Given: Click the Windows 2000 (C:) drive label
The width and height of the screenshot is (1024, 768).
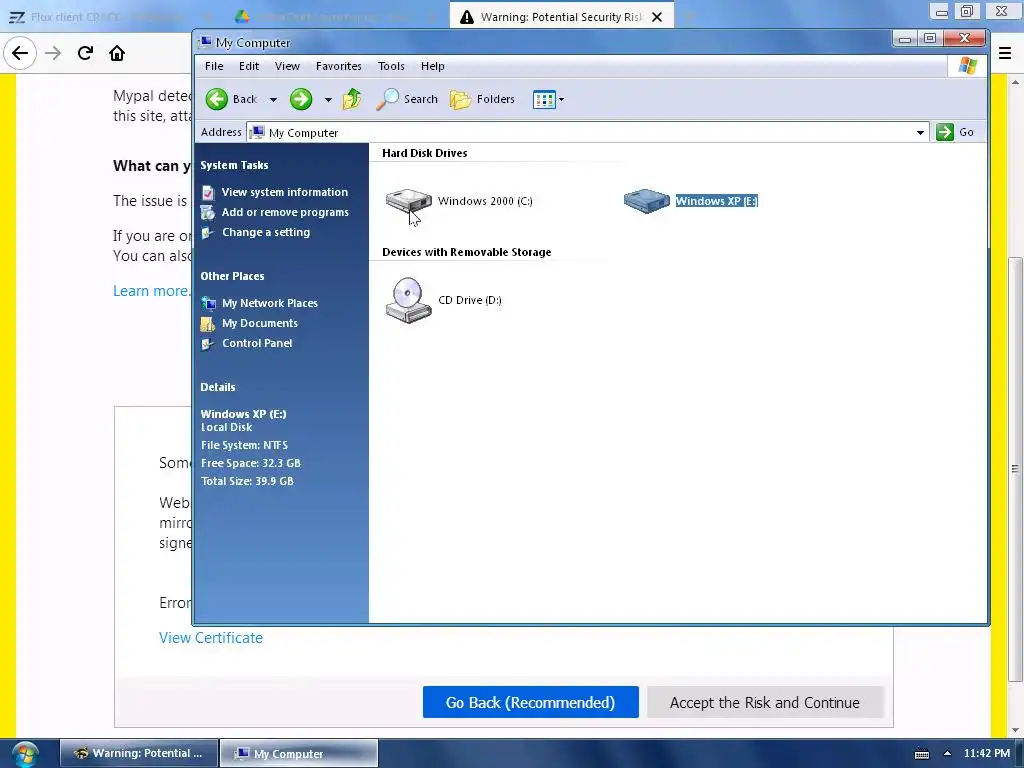Looking at the screenshot, I should [x=485, y=201].
